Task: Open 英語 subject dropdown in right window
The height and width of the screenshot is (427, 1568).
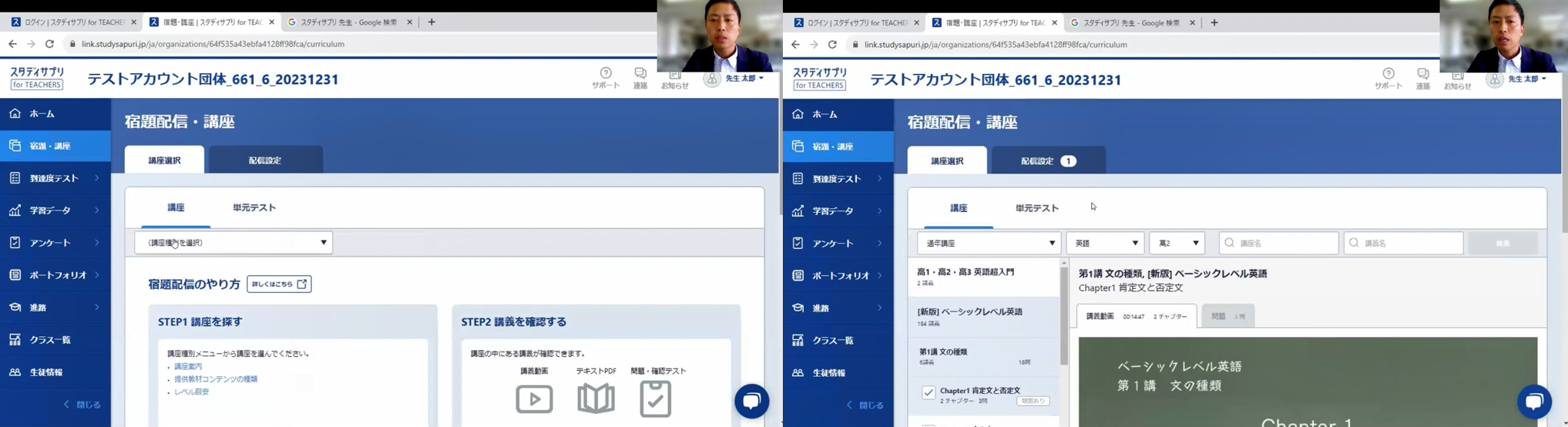Action: coord(1105,244)
